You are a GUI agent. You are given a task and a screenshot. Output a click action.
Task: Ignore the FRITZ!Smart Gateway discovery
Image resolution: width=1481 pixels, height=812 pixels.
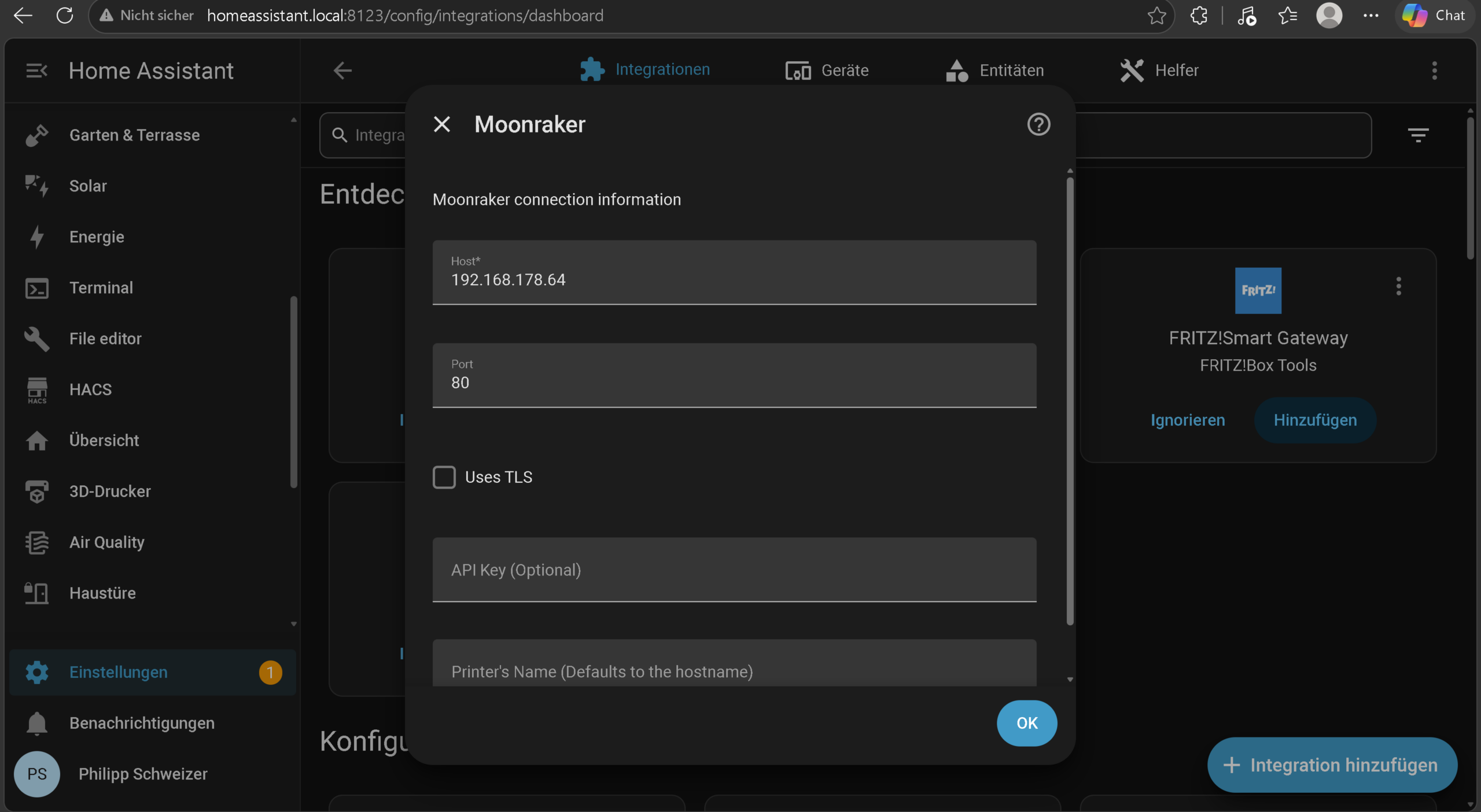pyautogui.click(x=1187, y=420)
